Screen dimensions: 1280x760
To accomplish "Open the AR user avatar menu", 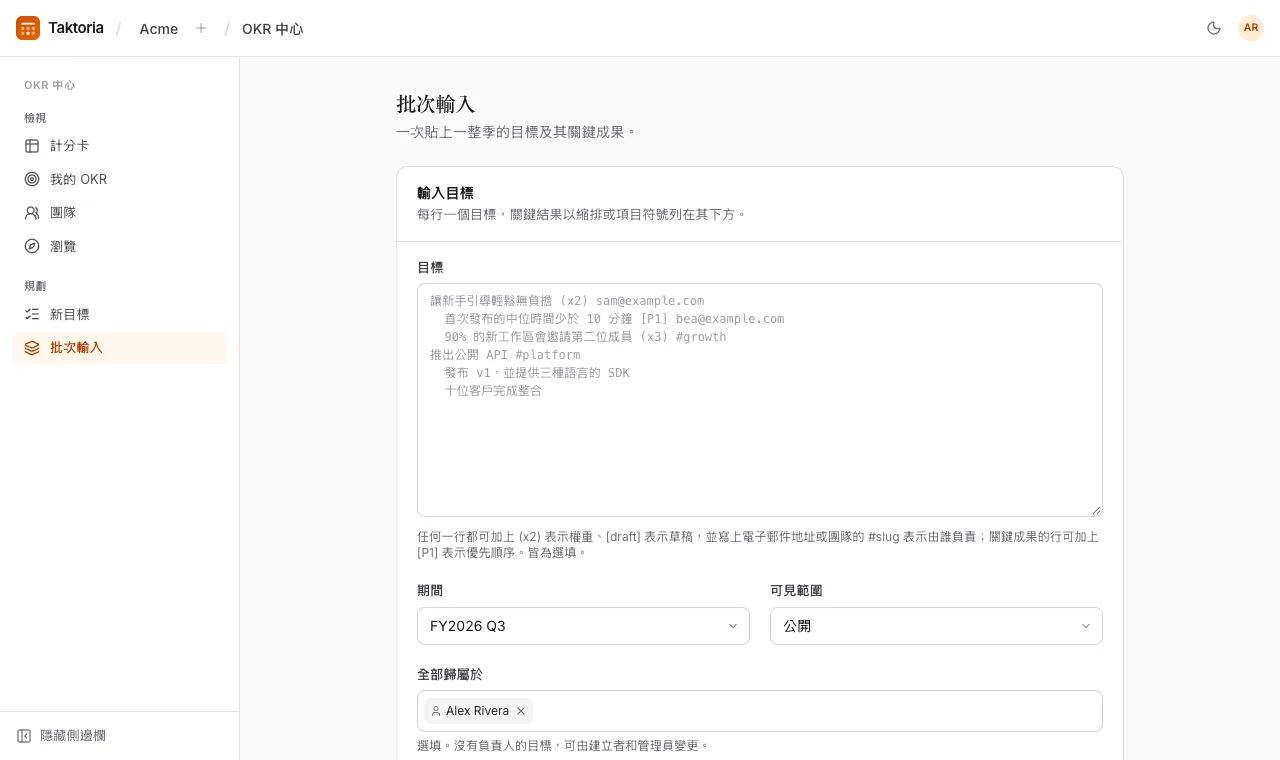I will 1251,28.
